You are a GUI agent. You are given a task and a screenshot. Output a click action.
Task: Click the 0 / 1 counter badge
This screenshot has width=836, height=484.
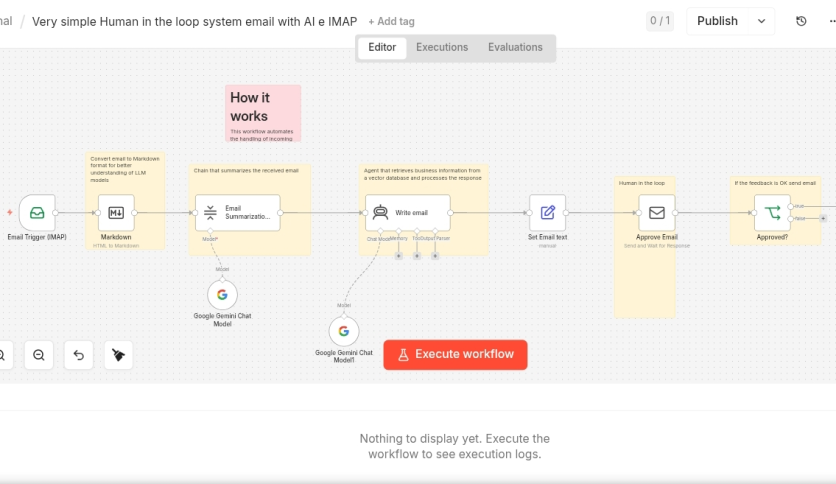[x=660, y=21]
